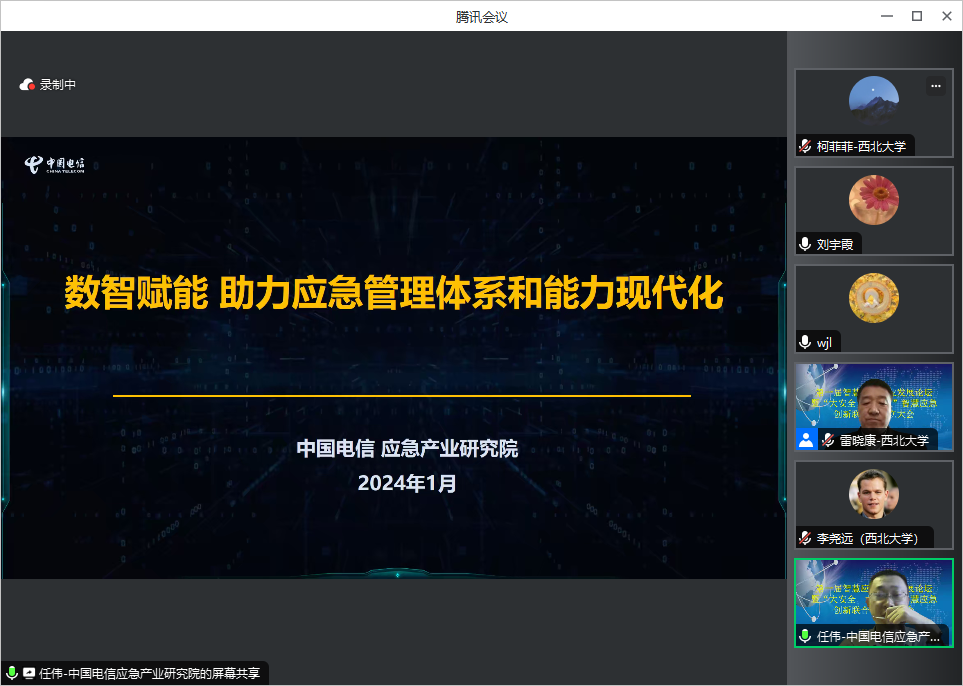Viewport: 963px width, 686px height.
Task: Click the muted mic icon beside 李尧远
Action: coord(805,538)
